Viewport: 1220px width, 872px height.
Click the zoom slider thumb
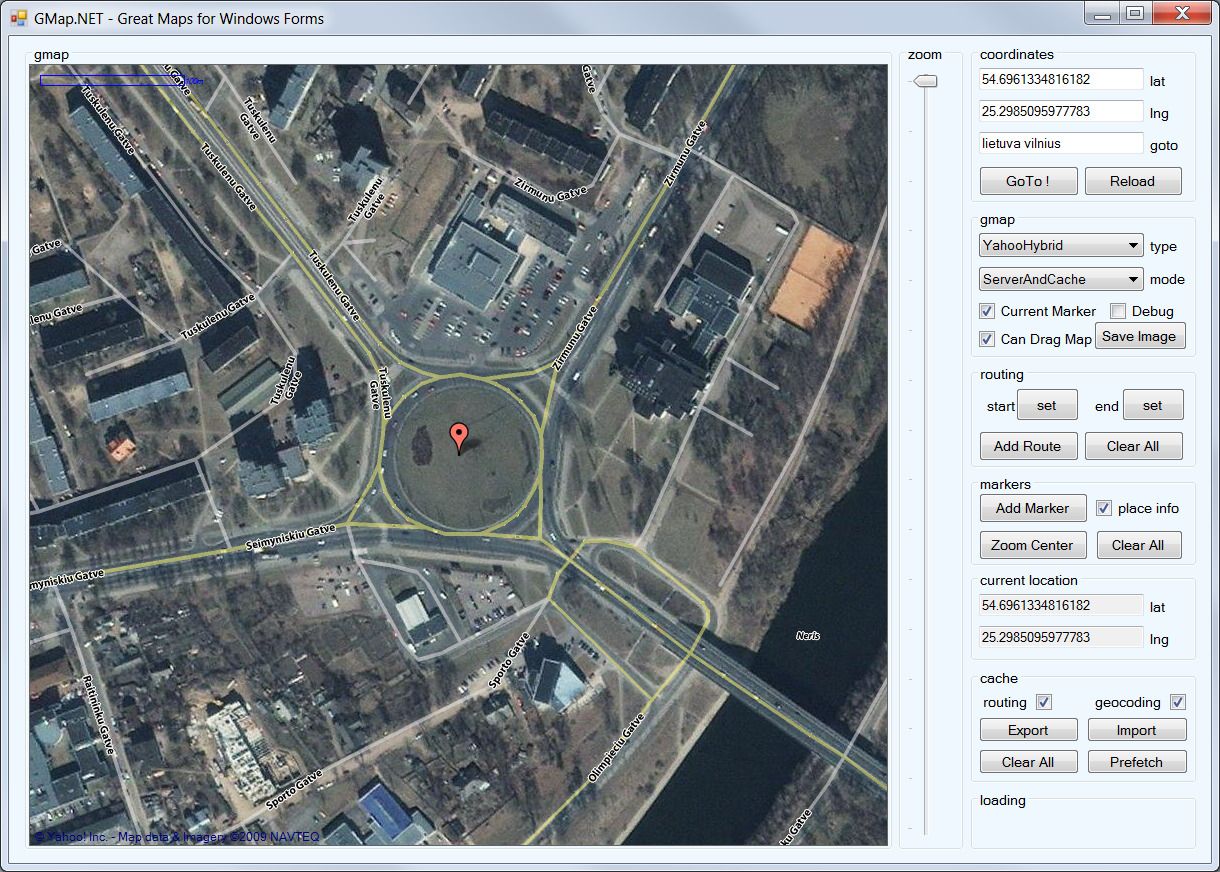pyautogui.click(x=927, y=81)
